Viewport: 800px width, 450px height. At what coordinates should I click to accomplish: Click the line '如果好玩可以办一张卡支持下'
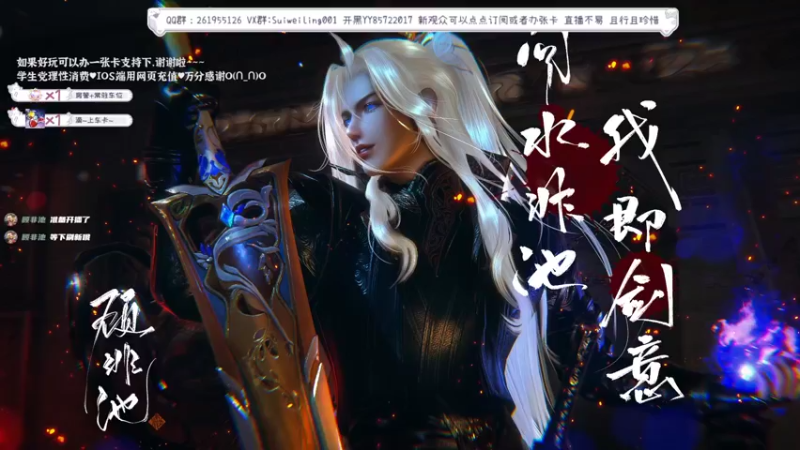[x=111, y=63]
